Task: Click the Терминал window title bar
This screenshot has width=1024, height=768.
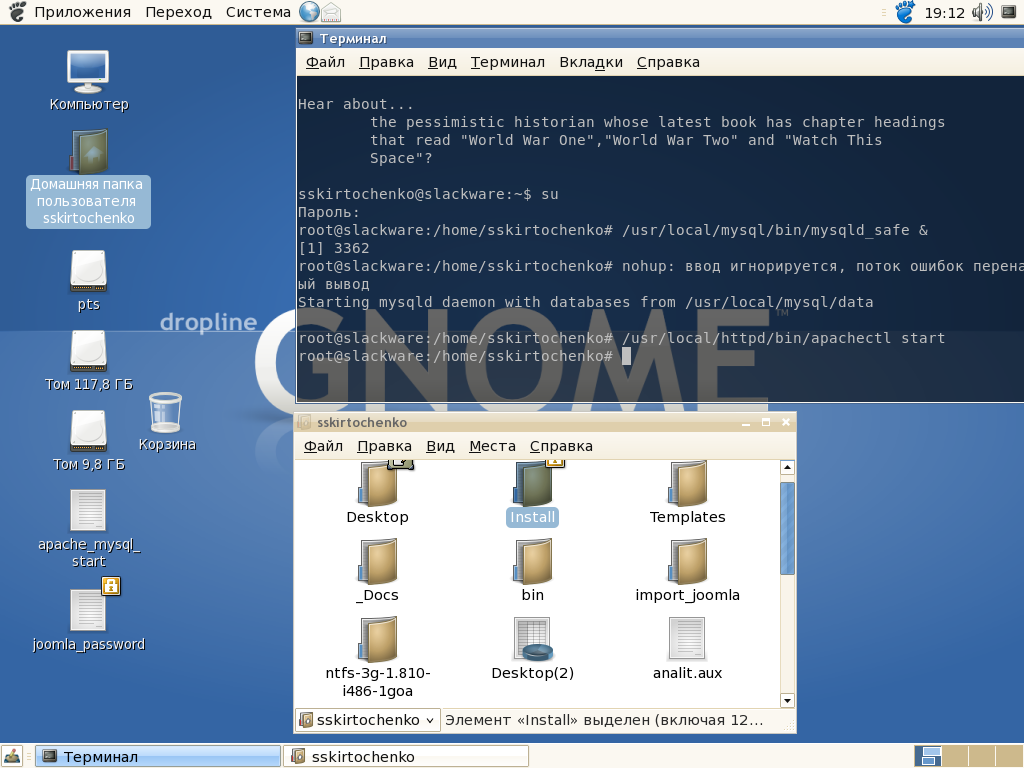Action: [660, 39]
